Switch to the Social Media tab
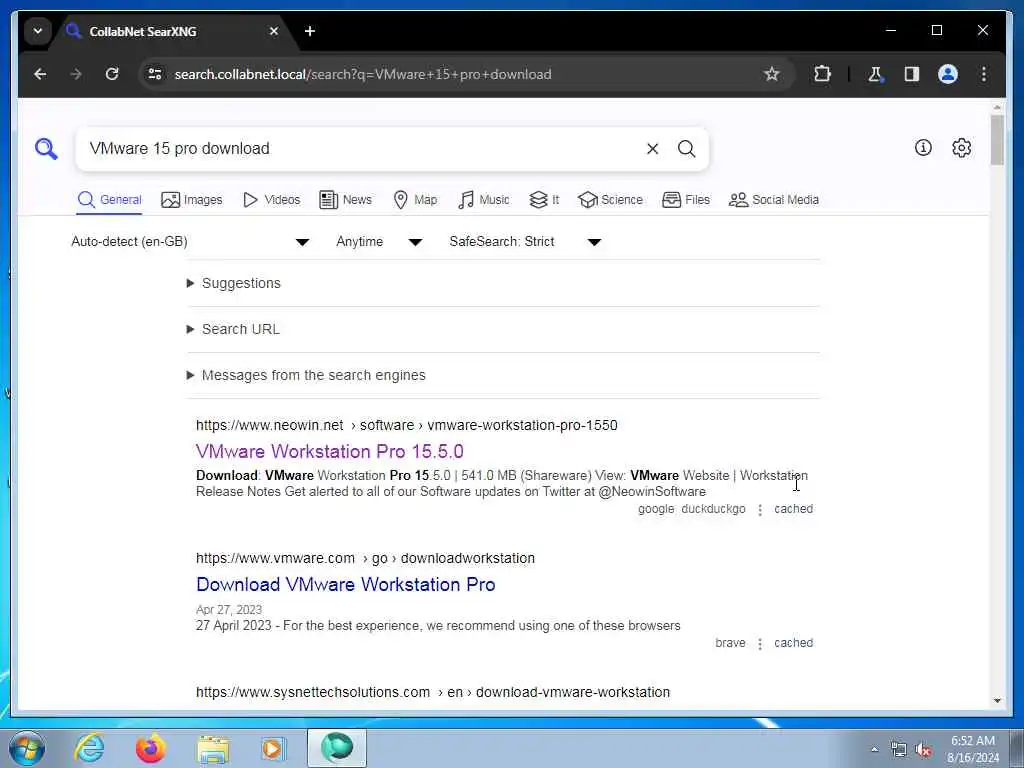Screen dimensions: 1024x768 (x=773, y=200)
